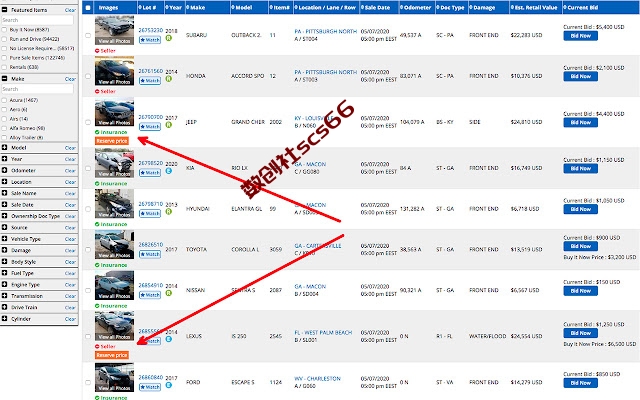The image size is (640, 400).
Task: Check the Run and Drive filter
Action: pos(4,39)
